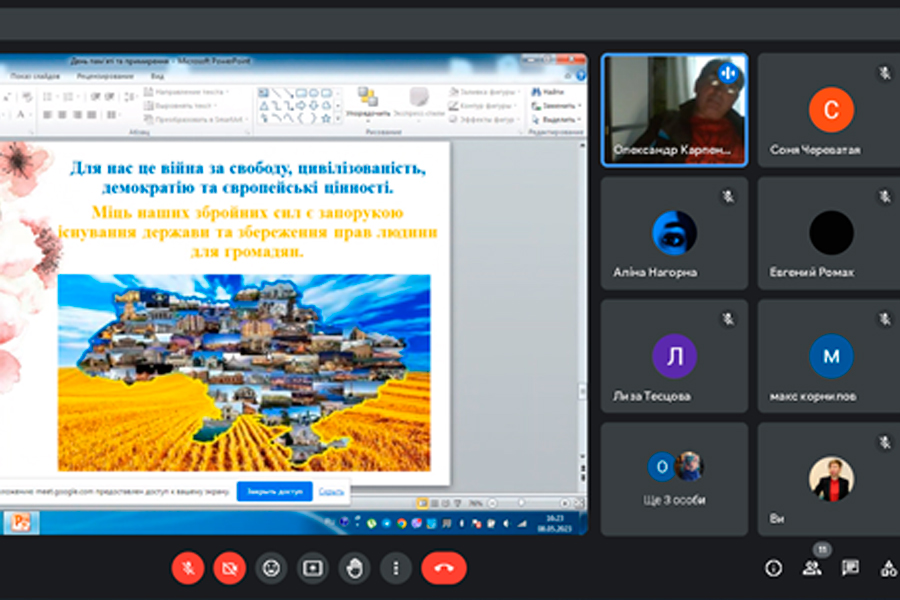Toggle the camera on/off button
The width and height of the screenshot is (900, 600).
[x=229, y=568]
